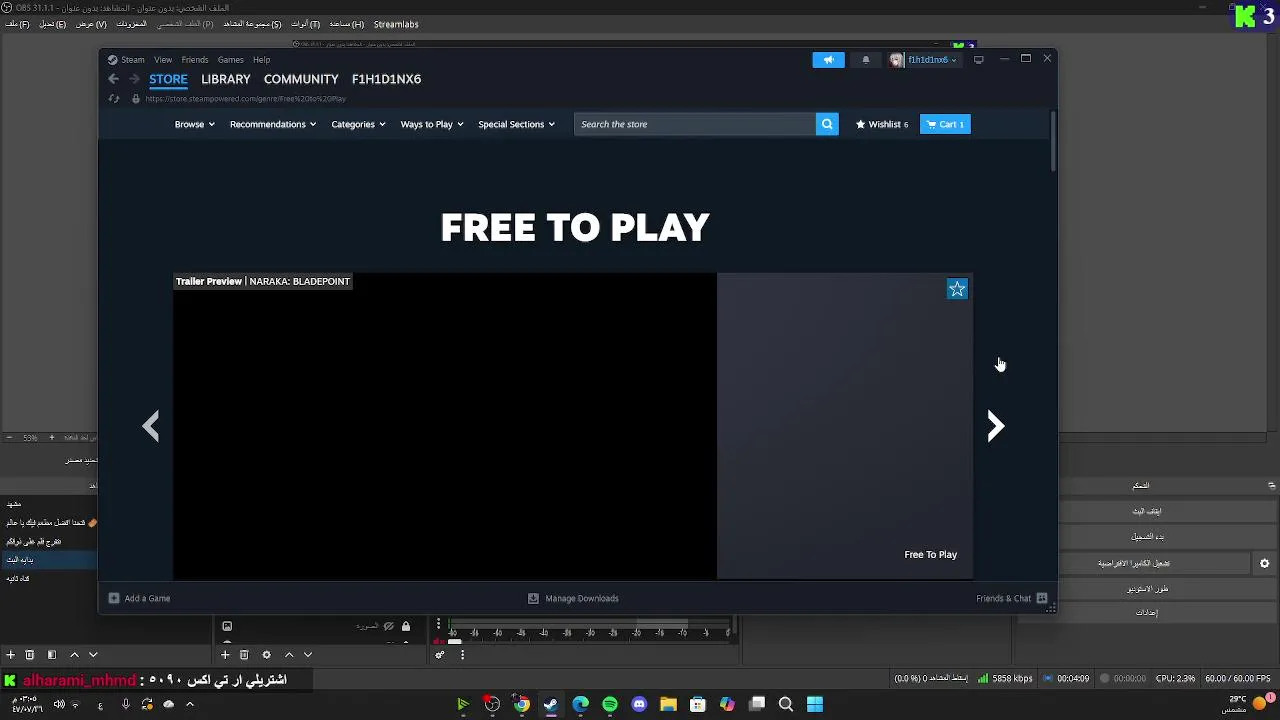Screen dimensions: 1280x720
Task: Reload the Steam store page
Action: (114, 99)
